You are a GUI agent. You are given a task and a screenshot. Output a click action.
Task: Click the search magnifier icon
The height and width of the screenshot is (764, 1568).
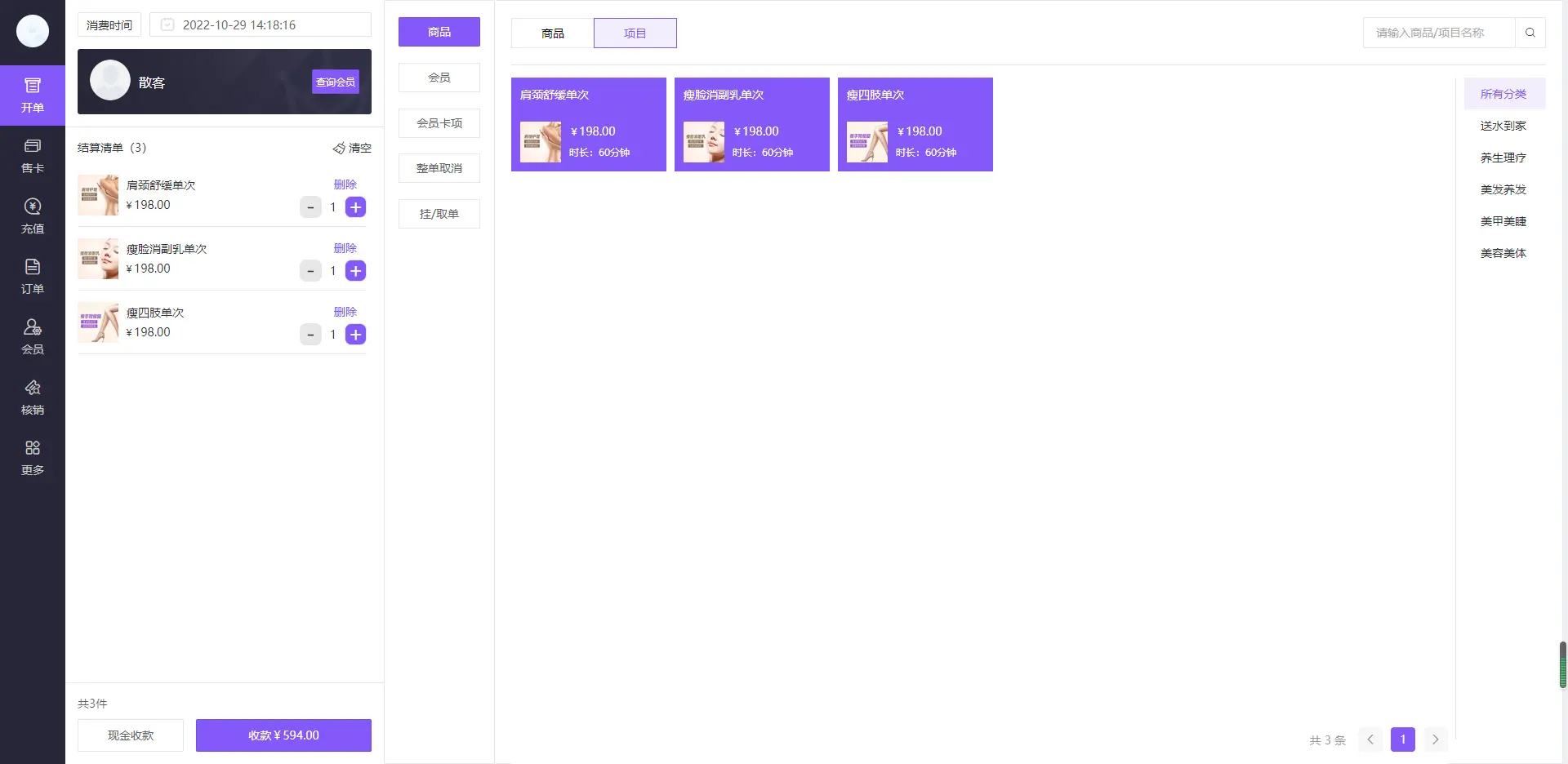(x=1530, y=33)
